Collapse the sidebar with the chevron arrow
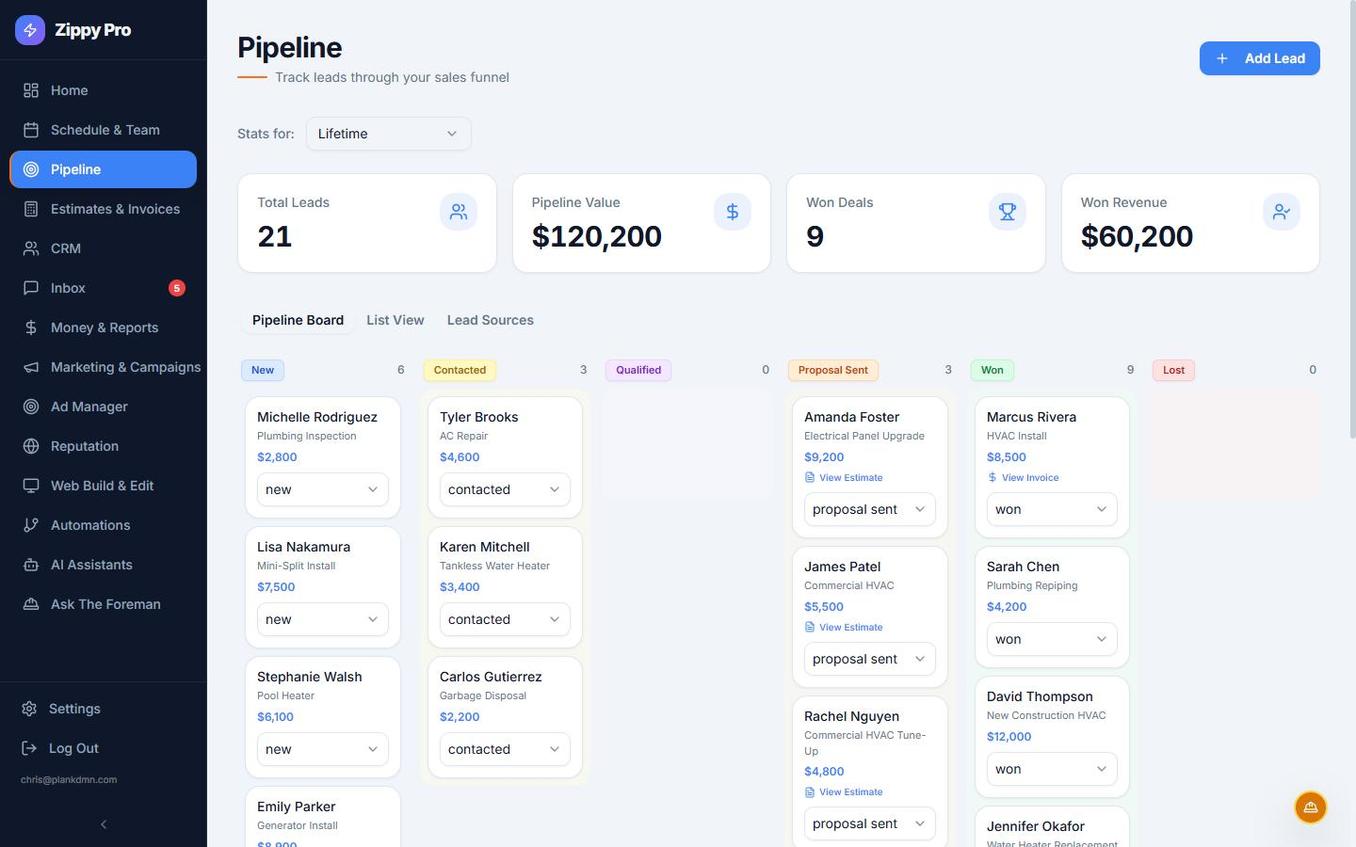The height and width of the screenshot is (847, 1356). tap(103, 825)
